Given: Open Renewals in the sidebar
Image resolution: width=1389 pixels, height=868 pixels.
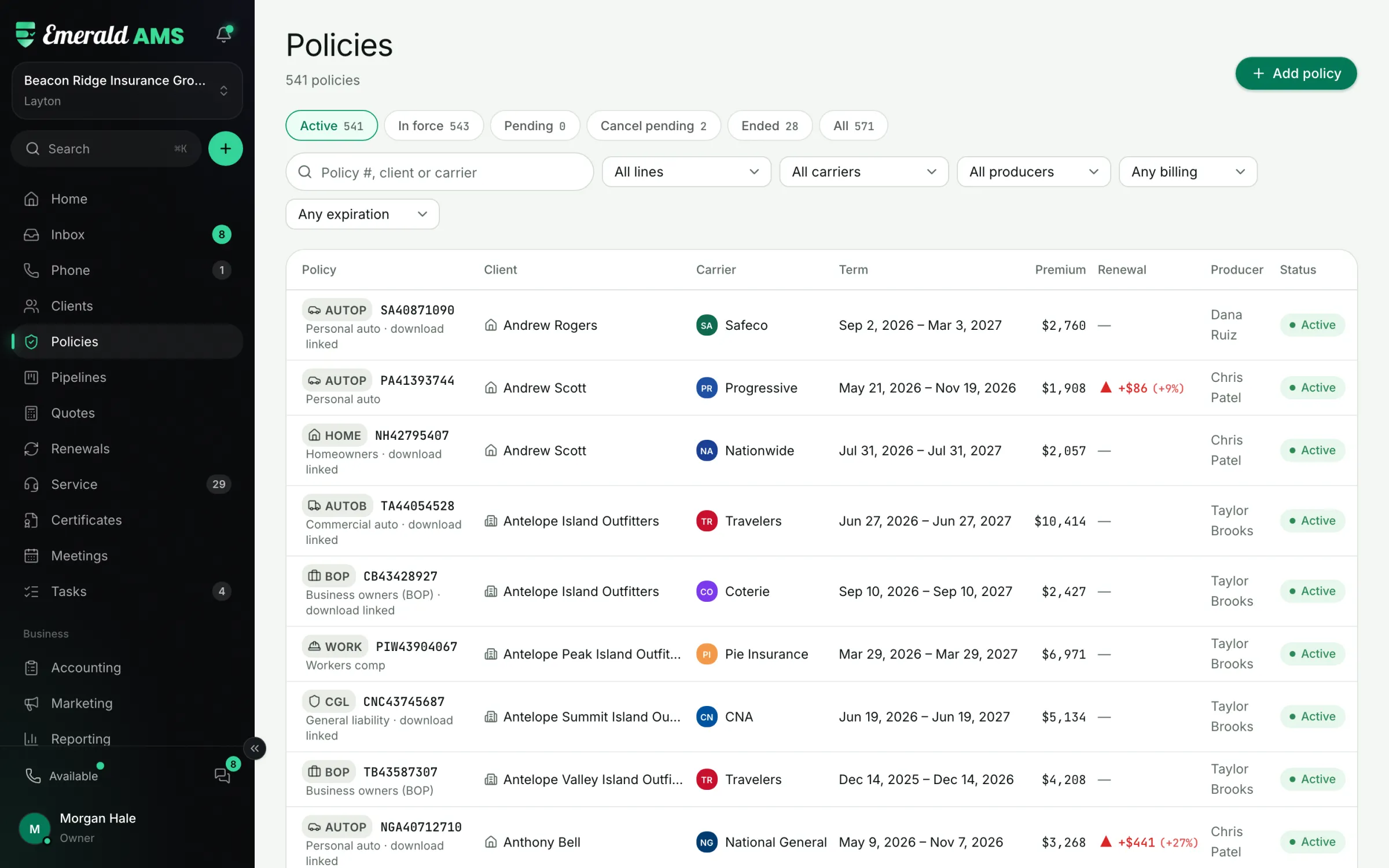Looking at the screenshot, I should (127, 448).
